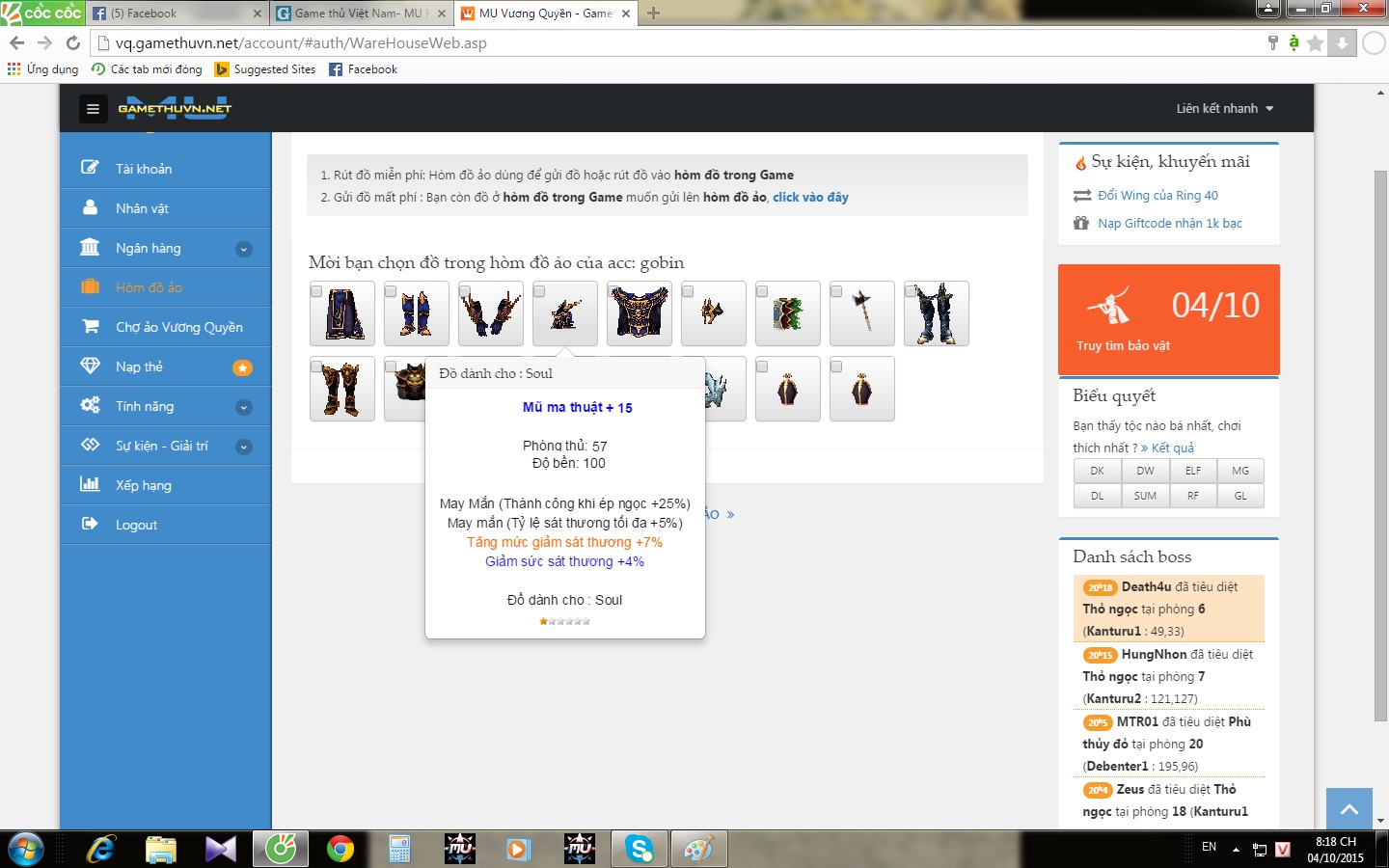Screen dimensions: 1389x868
Task: Expand the Sự kiện - Giải trí arrow
Action: [244, 447]
